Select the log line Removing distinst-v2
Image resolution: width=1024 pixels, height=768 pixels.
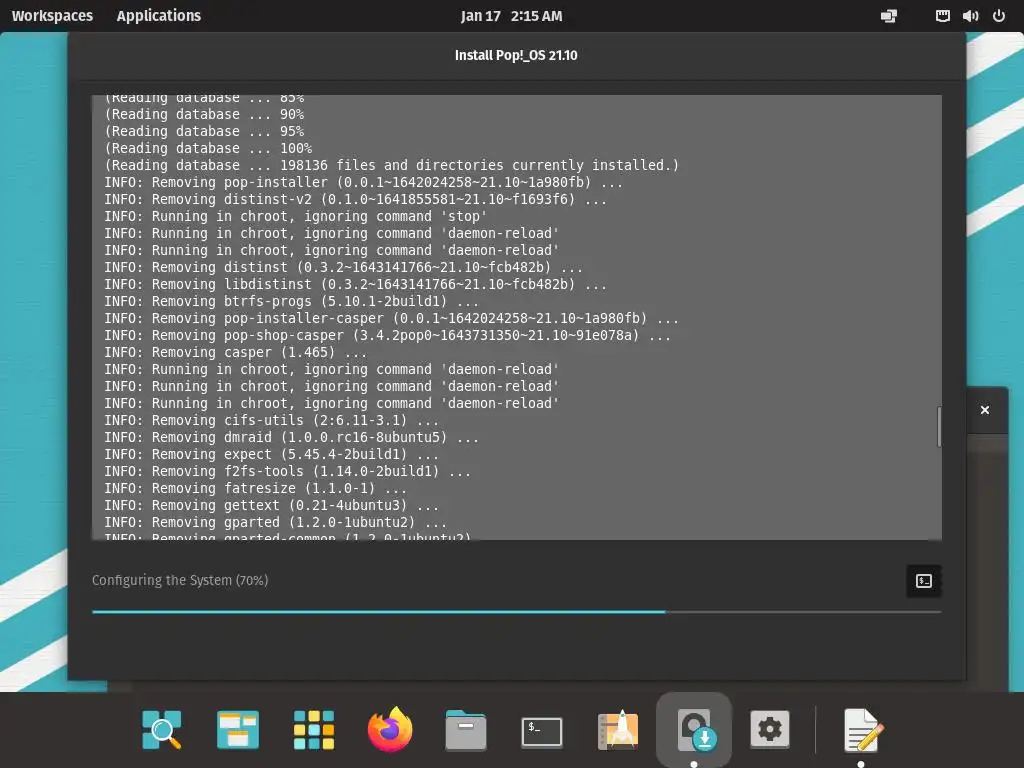click(x=355, y=199)
